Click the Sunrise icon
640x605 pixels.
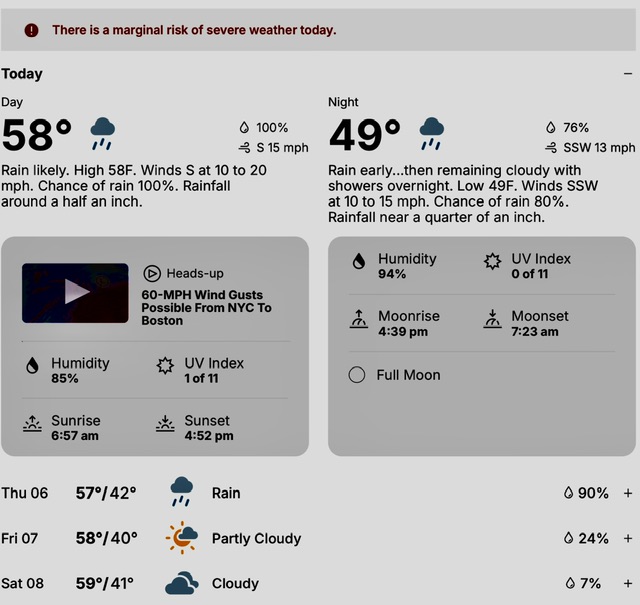(33, 425)
